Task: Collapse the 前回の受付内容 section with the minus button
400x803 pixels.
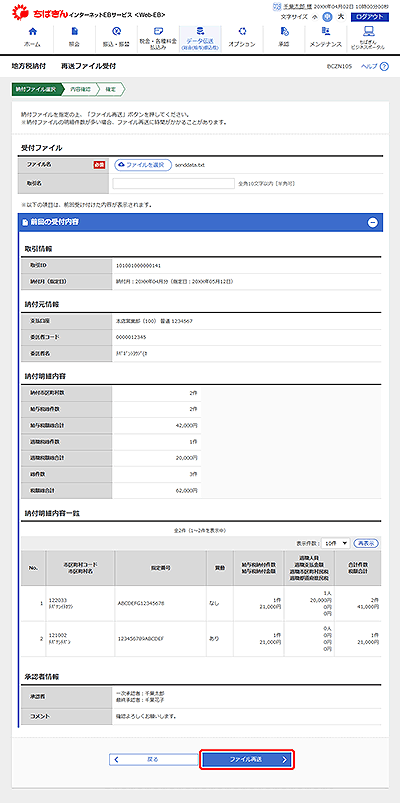Action: pos(373,222)
